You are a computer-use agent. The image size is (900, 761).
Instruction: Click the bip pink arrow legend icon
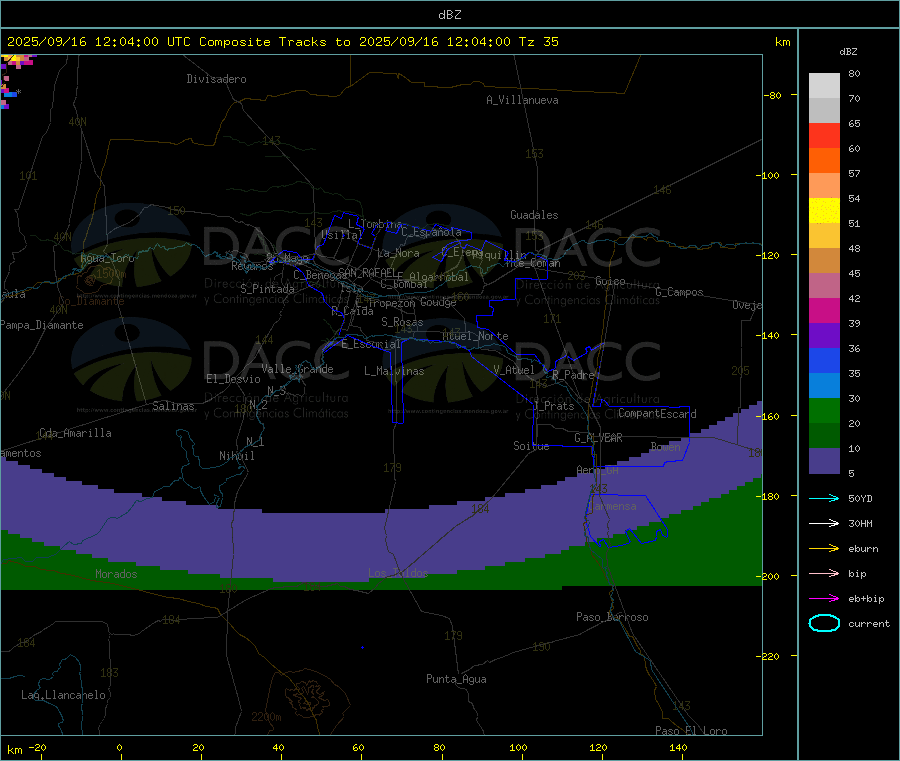coord(824,573)
